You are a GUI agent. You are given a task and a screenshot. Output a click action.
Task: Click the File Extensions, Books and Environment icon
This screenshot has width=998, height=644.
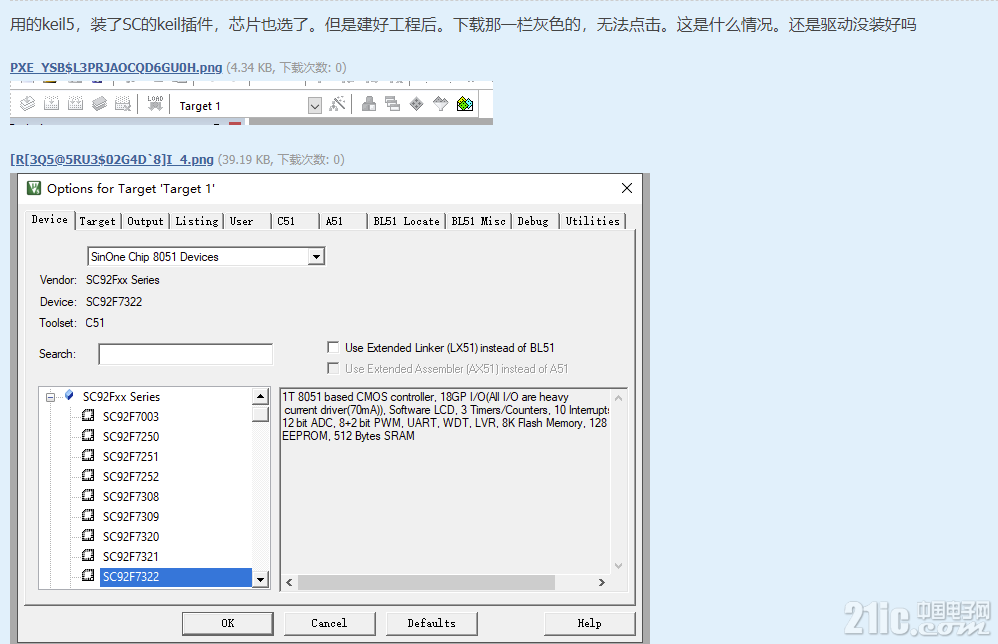pyautogui.click(x=369, y=104)
